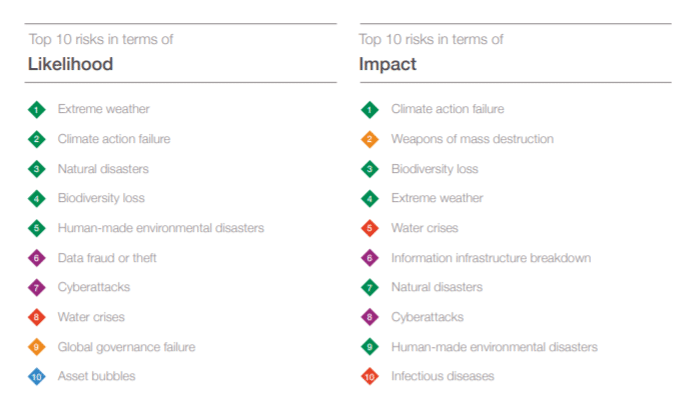The width and height of the screenshot is (673, 412).
Task: Click the green number 5 diamond in the Likelihood list
Action: tap(36, 228)
